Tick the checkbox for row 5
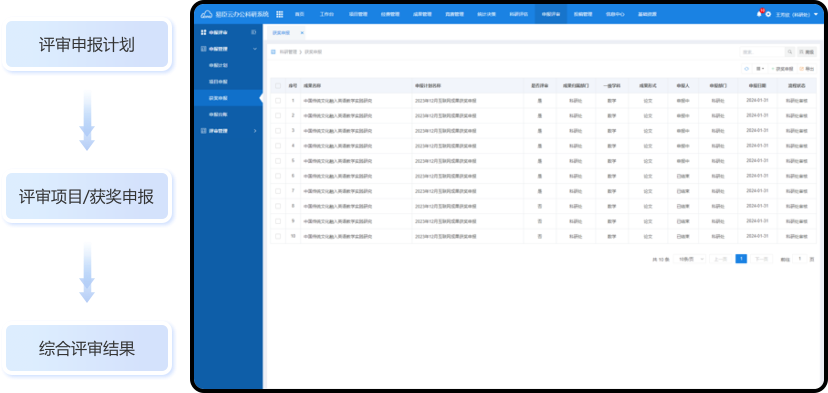Viewport: 828px width, 393px height. [278, 161]
